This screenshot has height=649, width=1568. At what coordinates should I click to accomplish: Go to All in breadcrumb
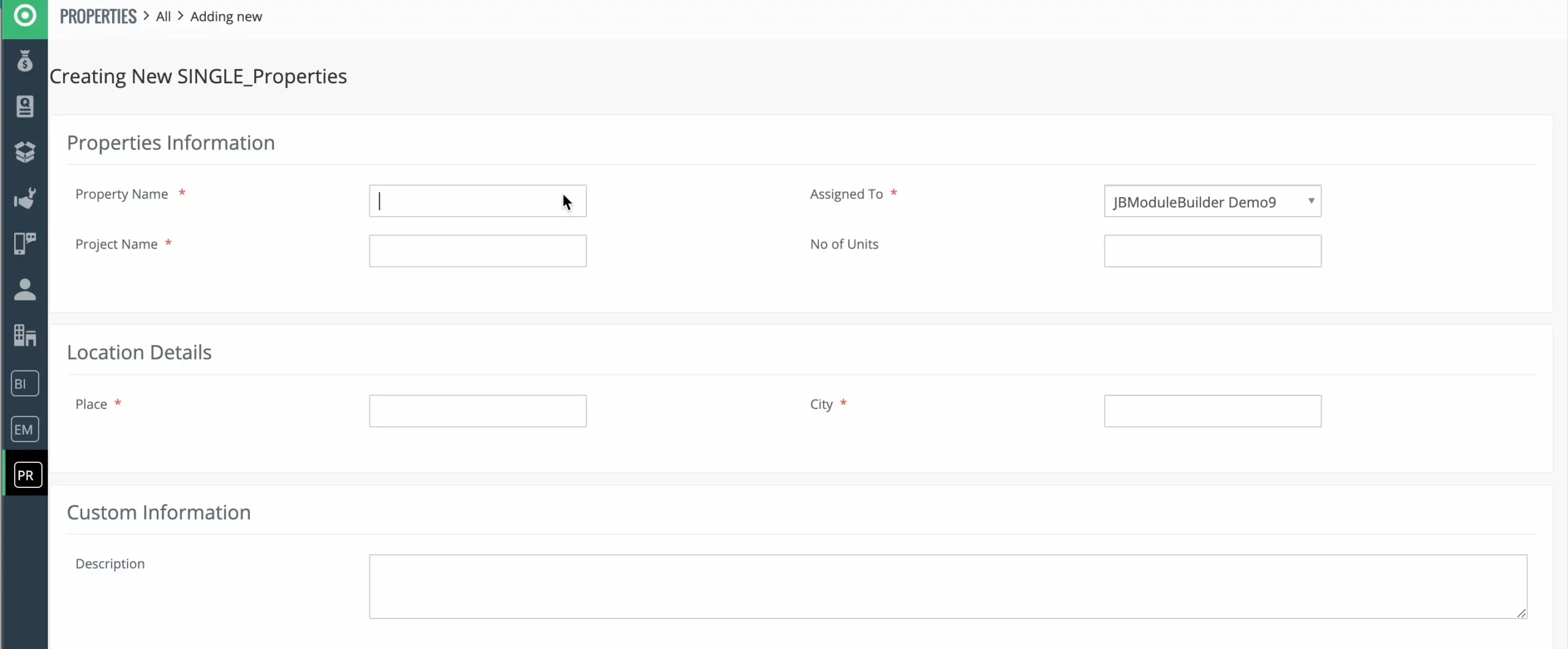coord(163,17)
